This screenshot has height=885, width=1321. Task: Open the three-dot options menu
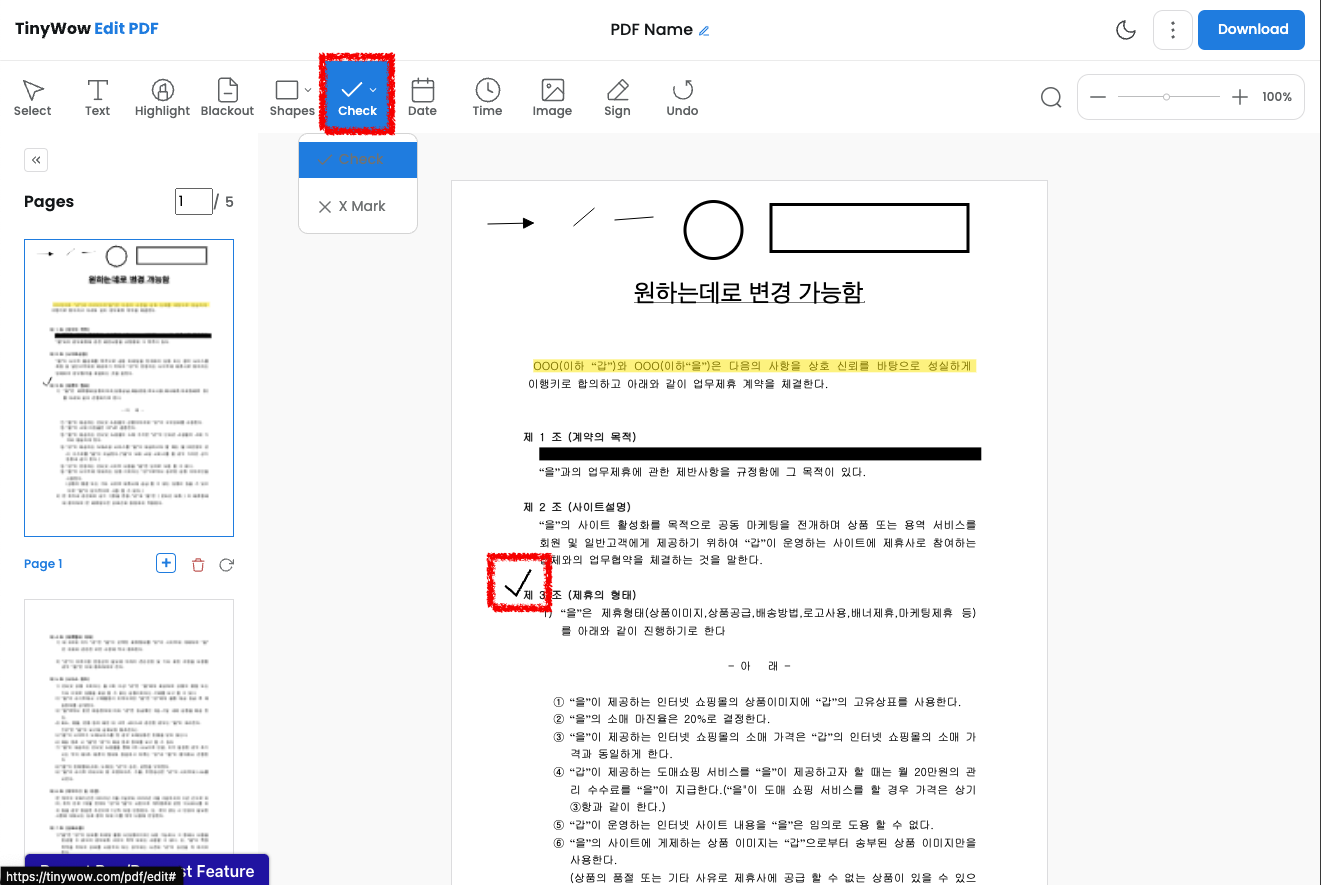(1172, 29)
